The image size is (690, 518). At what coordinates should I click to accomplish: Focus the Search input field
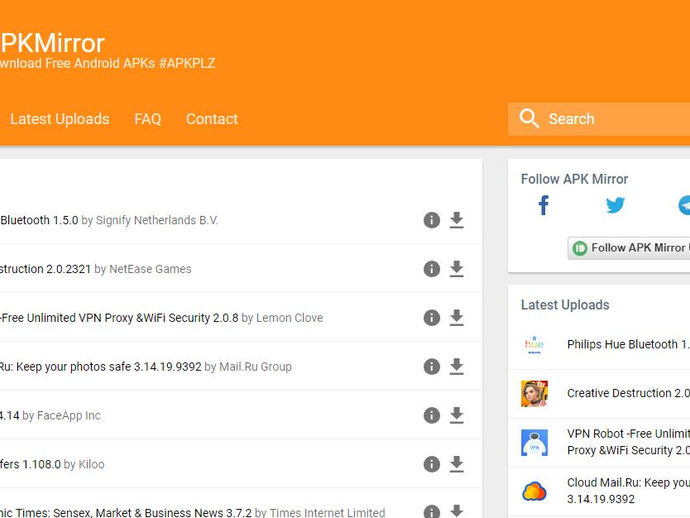599,119
